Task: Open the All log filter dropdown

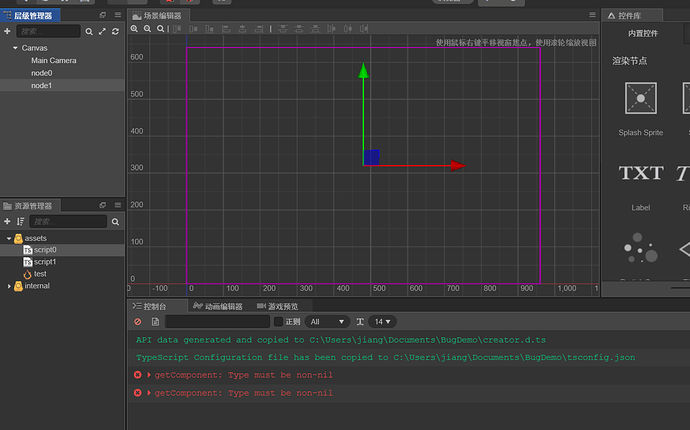Action: (x=327, y=322)
